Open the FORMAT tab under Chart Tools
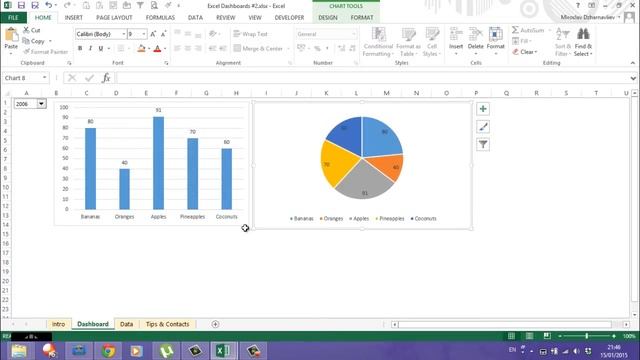Viewport: 640px width, 360px height. [362, 18]
